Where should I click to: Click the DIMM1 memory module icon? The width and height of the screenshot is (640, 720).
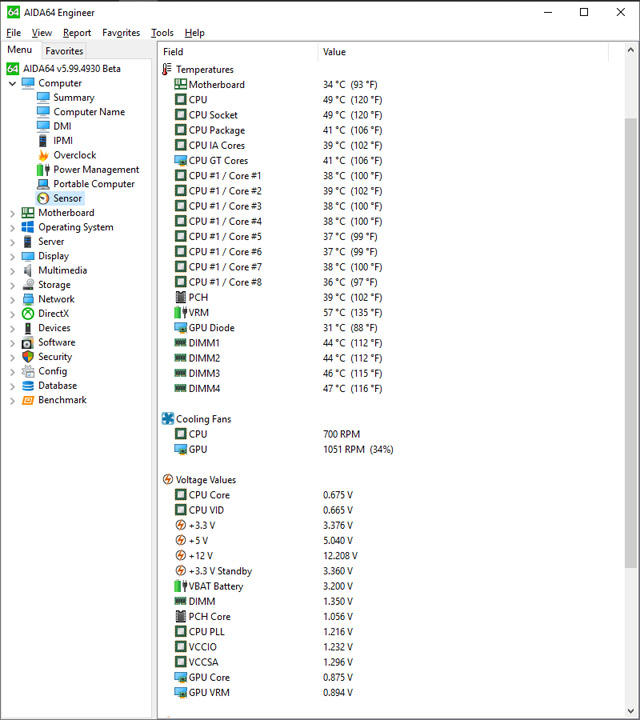tap(180, 343)
